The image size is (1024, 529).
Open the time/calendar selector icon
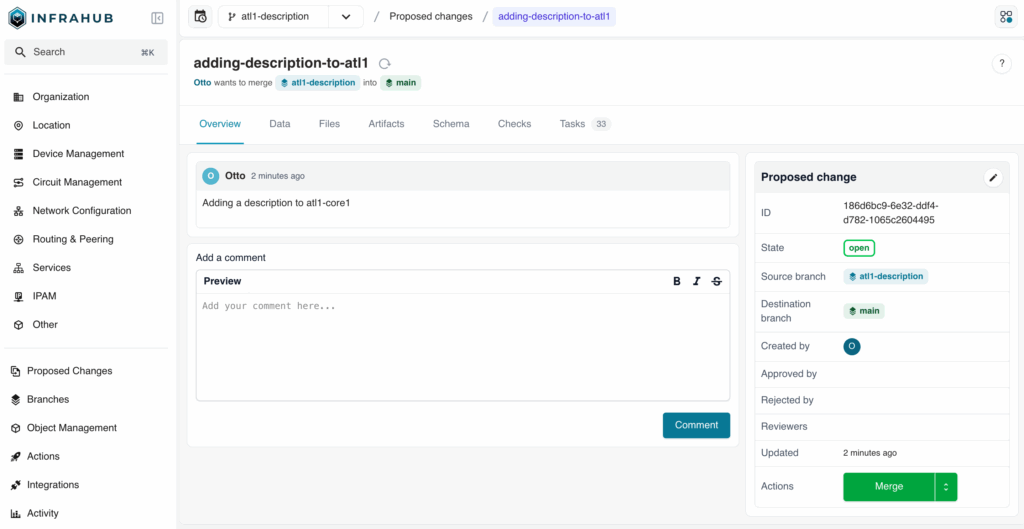coord(200,17)
